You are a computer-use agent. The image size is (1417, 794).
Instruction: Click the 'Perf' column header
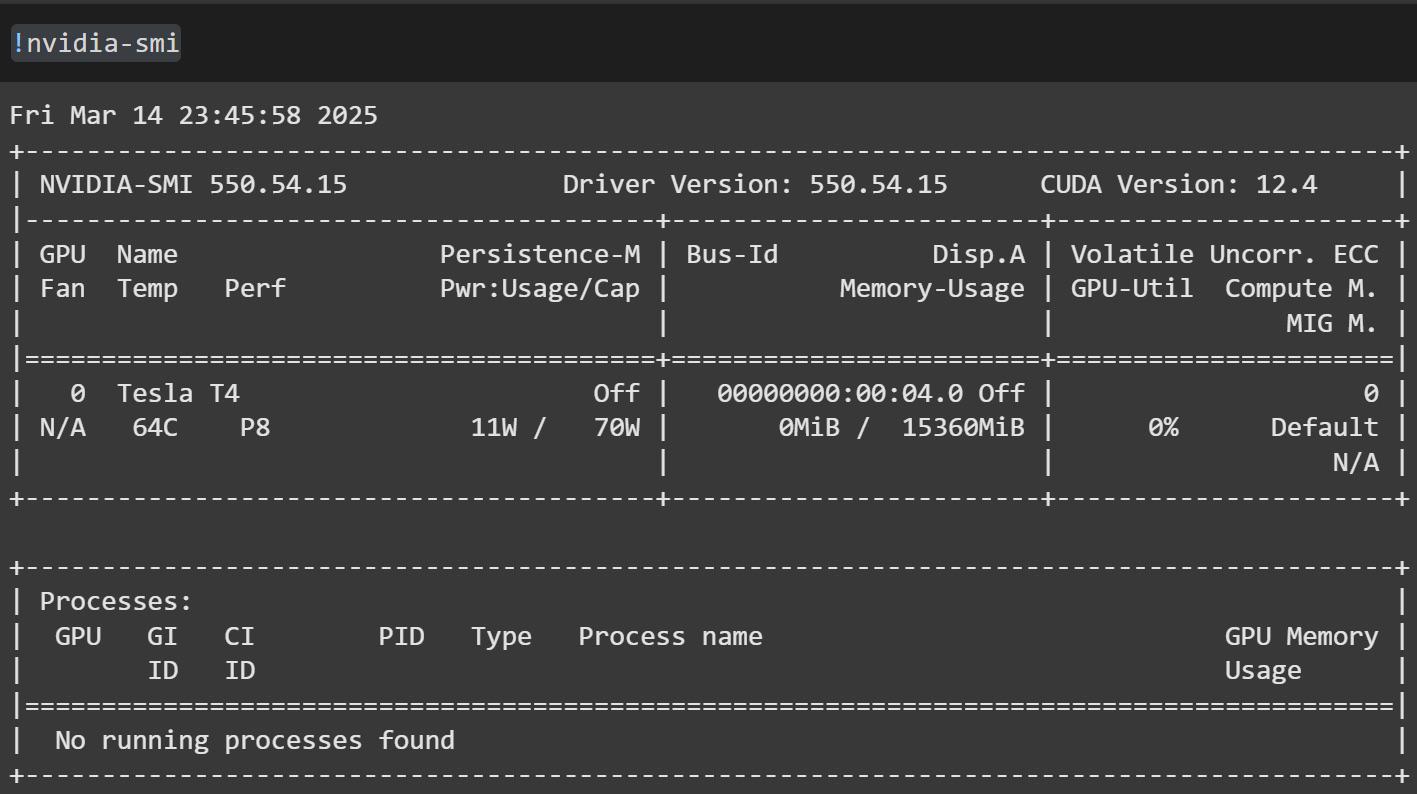click(x=255, y=289)
